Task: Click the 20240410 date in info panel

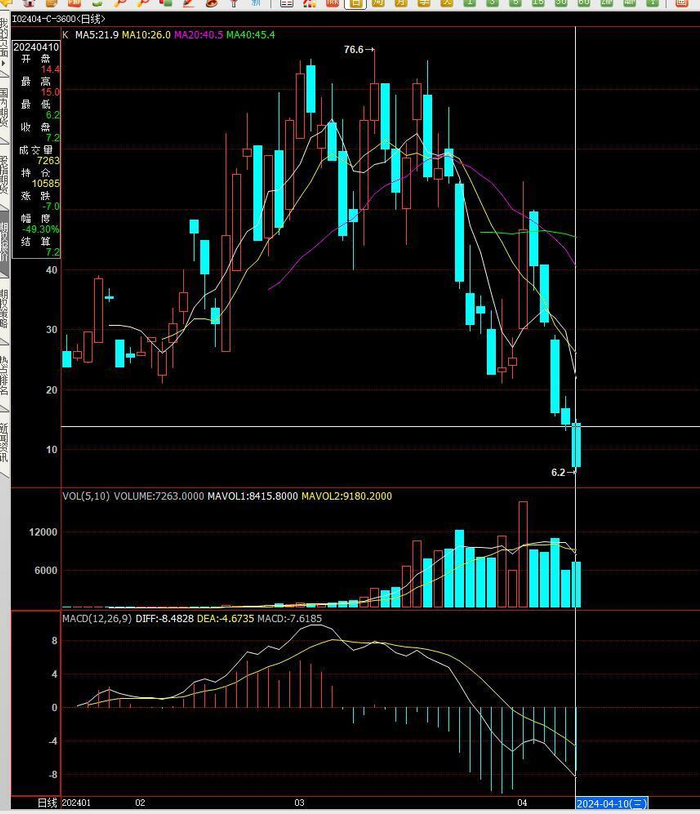Action: tap(36, 47)
